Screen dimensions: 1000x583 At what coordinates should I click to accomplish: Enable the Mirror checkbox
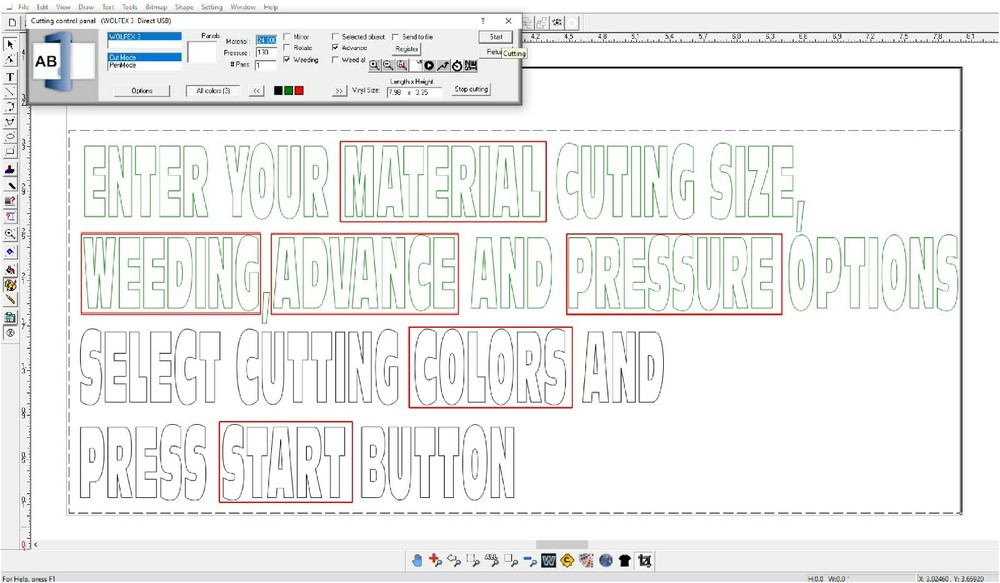click(287, 36)
